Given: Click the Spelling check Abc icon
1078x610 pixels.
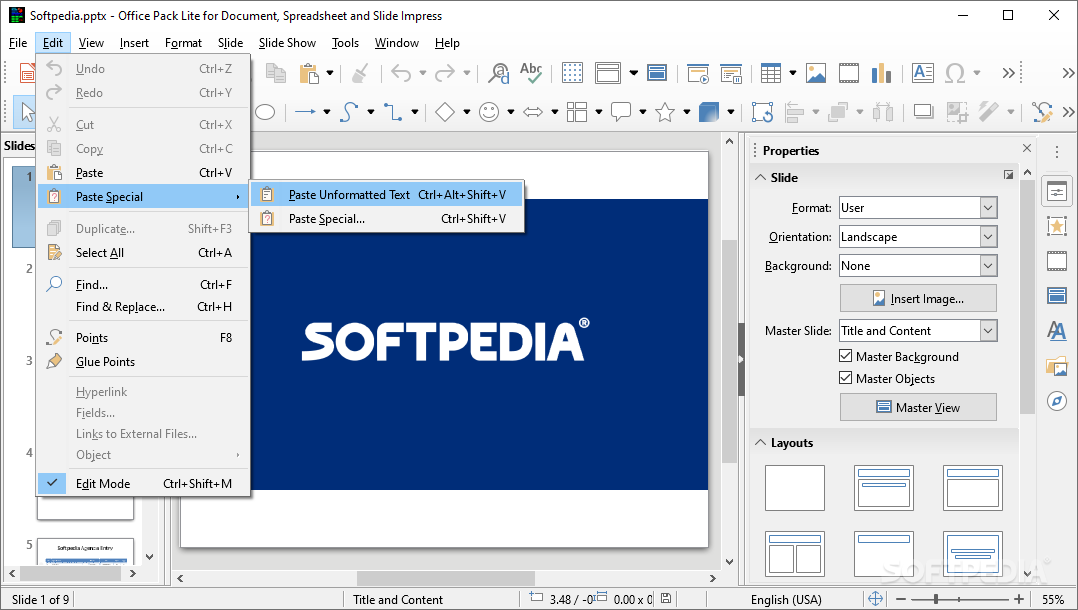Looking at the screenshot, I should point(531,72).
